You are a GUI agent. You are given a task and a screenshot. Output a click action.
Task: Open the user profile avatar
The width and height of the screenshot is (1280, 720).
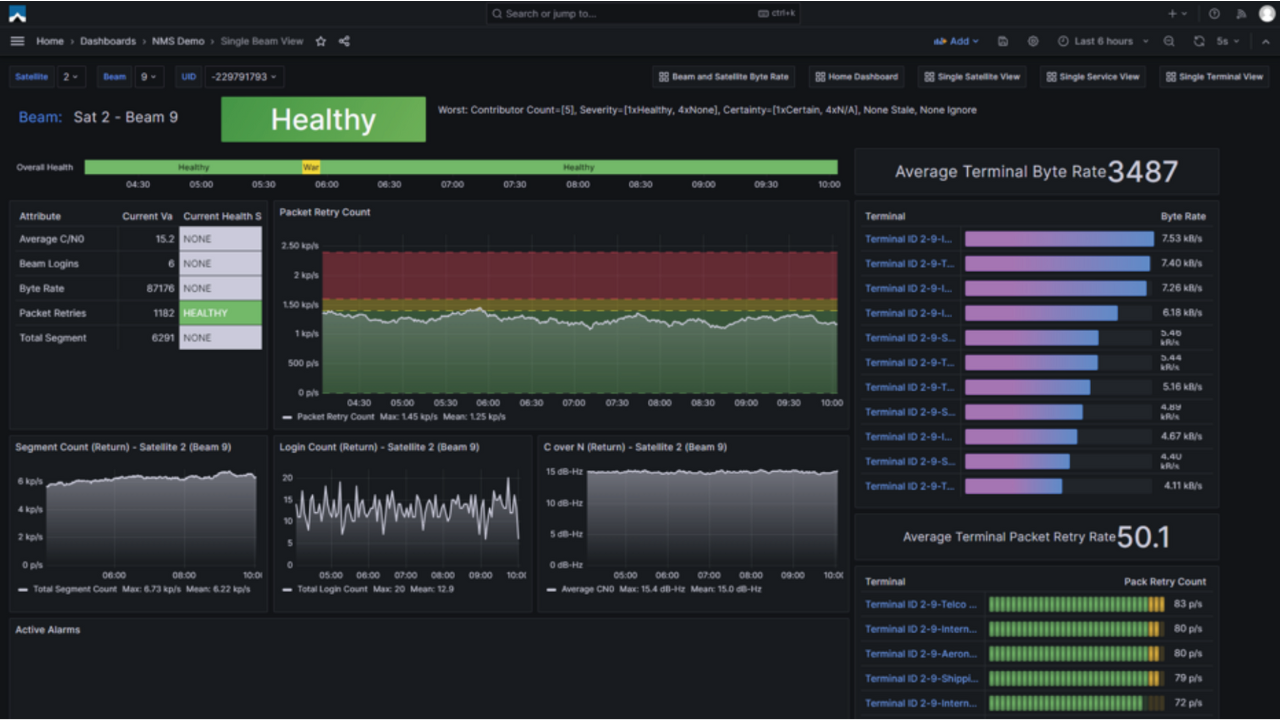[x=1266, y=14]
